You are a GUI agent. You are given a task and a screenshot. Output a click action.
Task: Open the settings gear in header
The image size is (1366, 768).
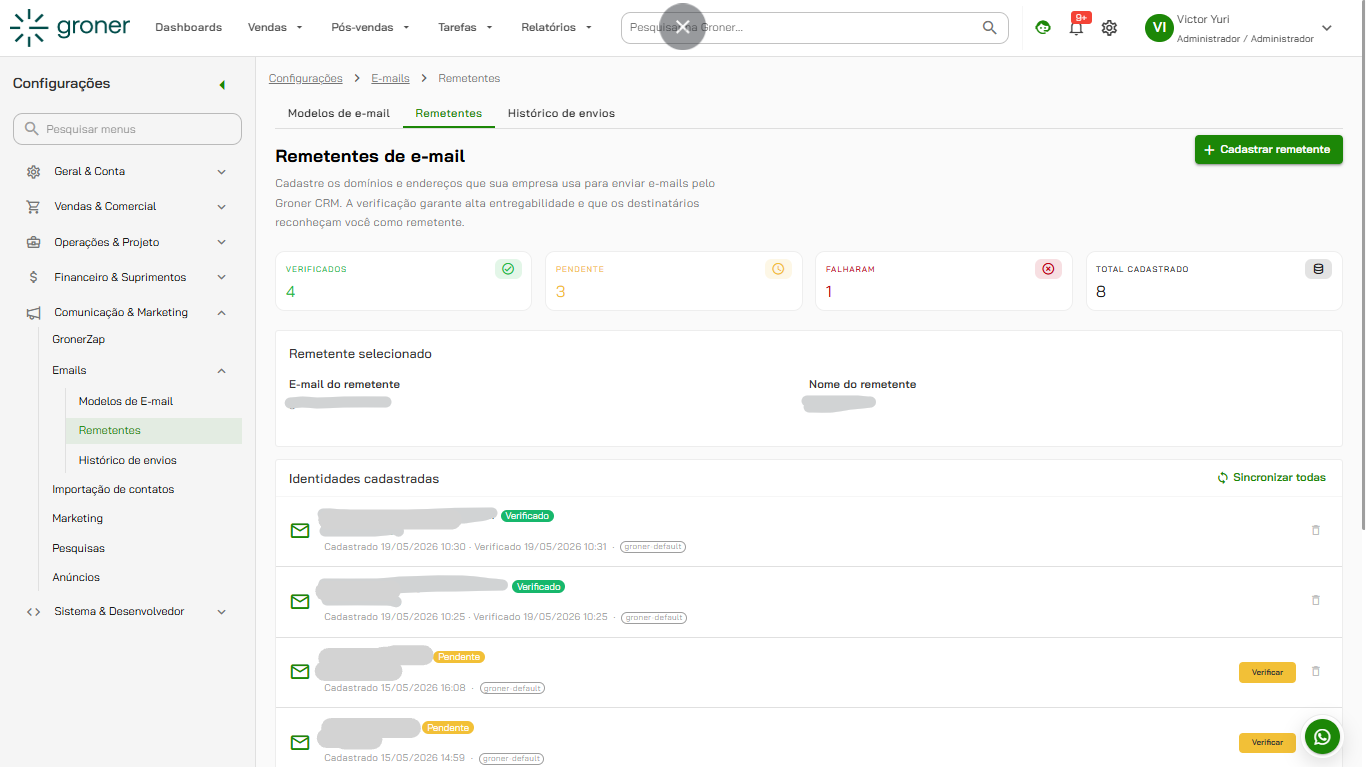click(x=1109, y=28)
